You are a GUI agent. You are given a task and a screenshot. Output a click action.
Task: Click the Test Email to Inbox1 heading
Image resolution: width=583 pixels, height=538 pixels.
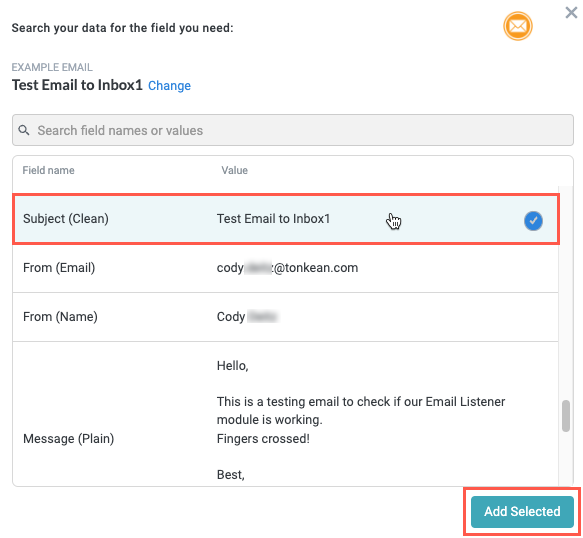click(77, 85)
